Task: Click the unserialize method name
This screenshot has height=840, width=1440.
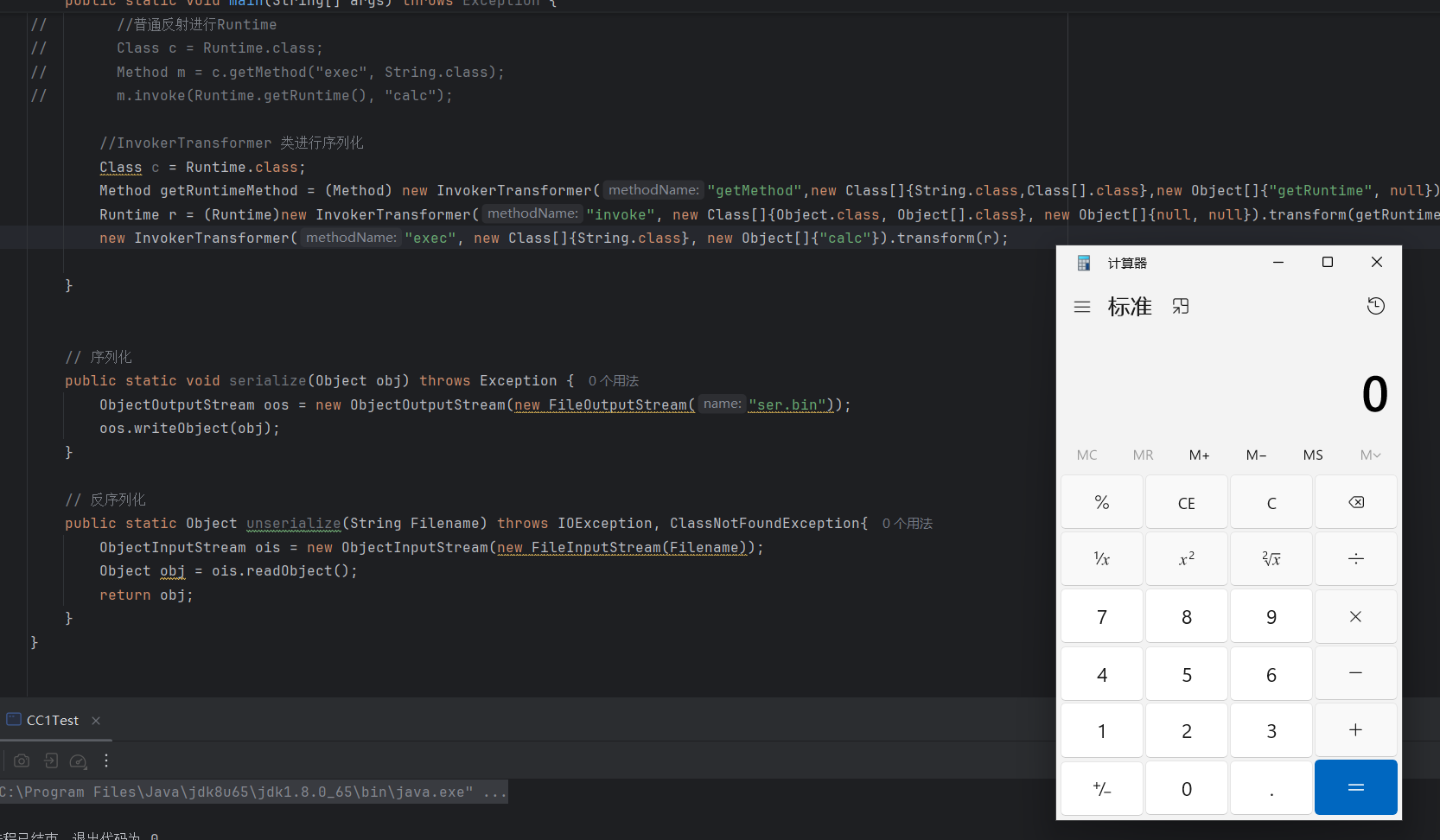Action: pyautogui.click(x=294, y=524)
